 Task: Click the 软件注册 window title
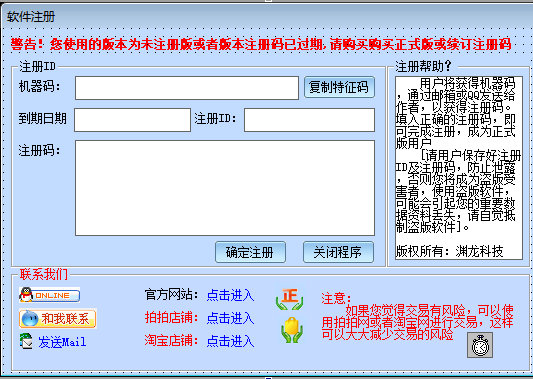point(31,16)
